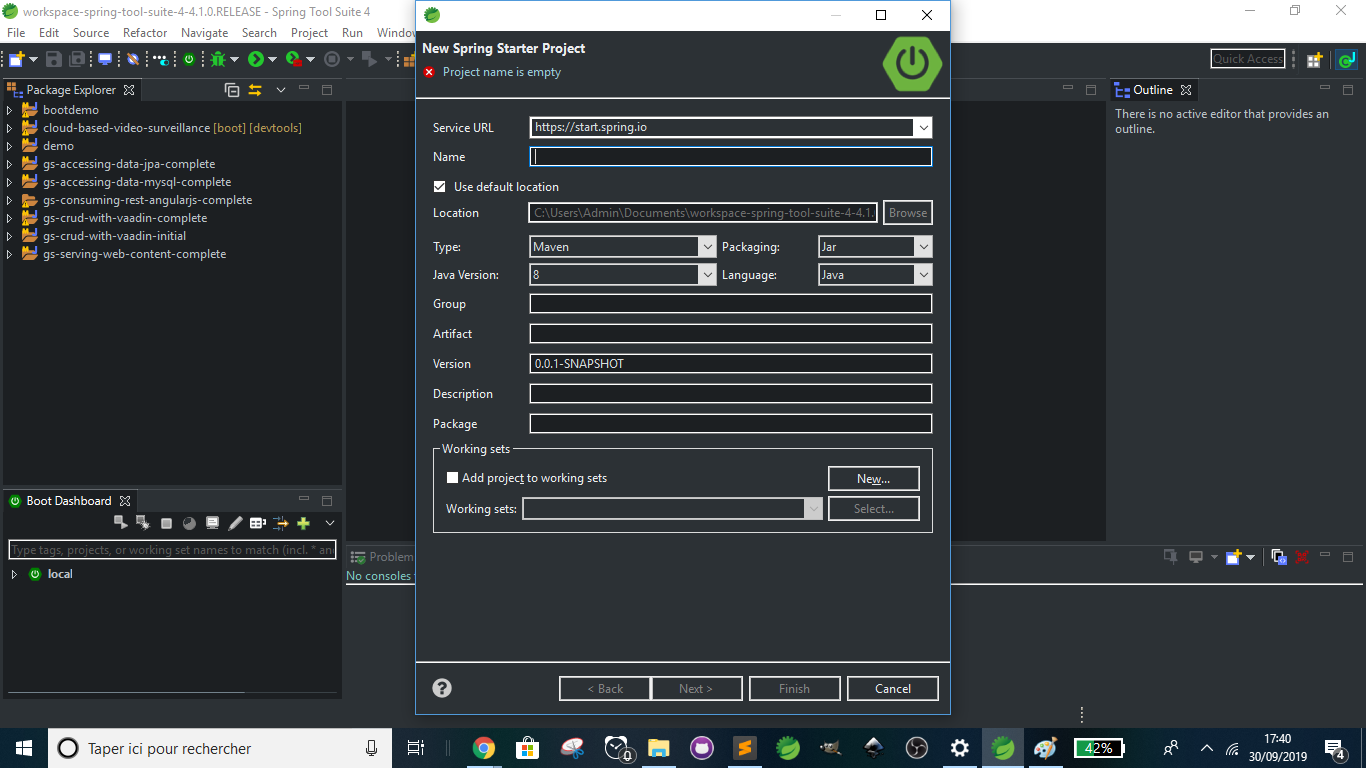The height and width of the screenshot is (768, 1366).
Task: Open the Boot Dashboard green power icon
Action: coord(190,58)
